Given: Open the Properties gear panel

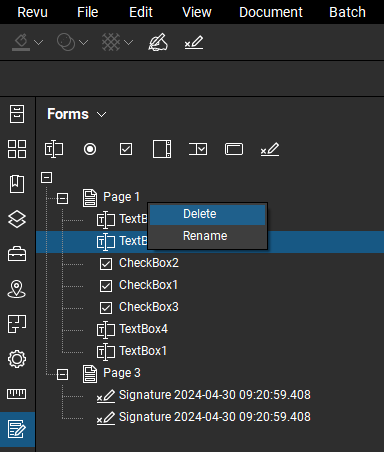Looking at the screenshot, I should (x=17, y=359).
